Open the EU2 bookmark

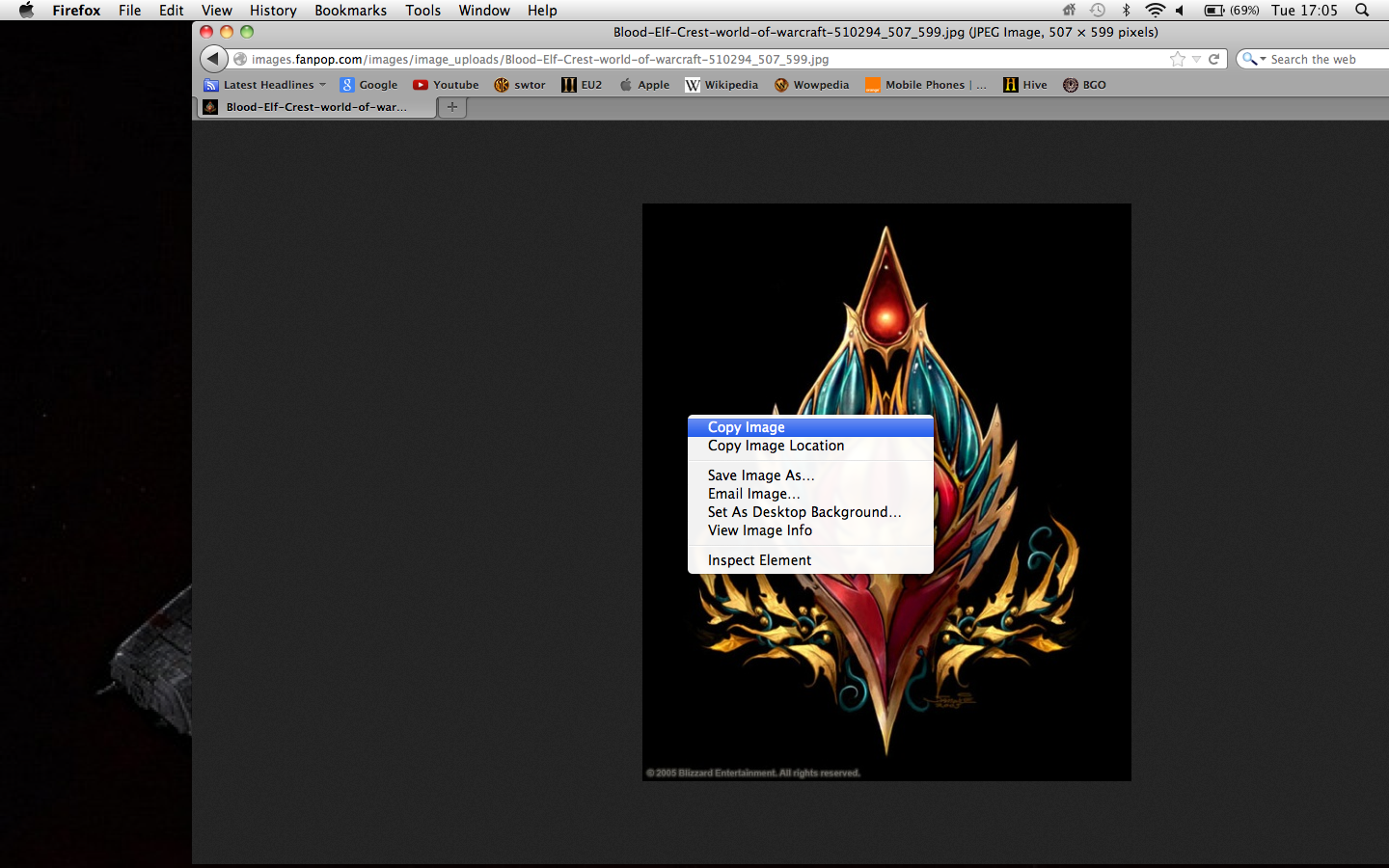point(582,85)
